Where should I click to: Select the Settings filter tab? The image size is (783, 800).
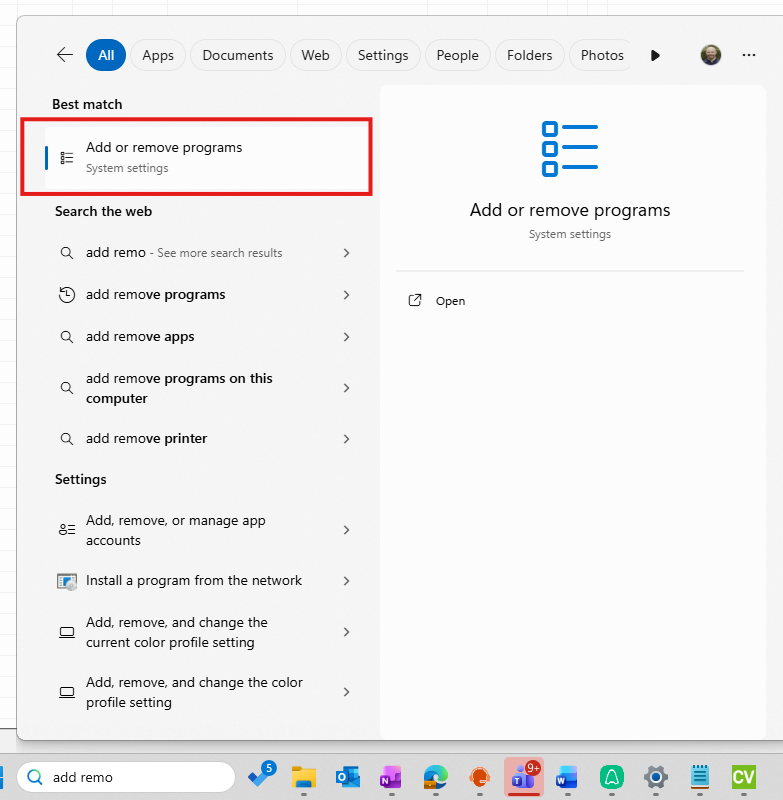tap(383, 55)
